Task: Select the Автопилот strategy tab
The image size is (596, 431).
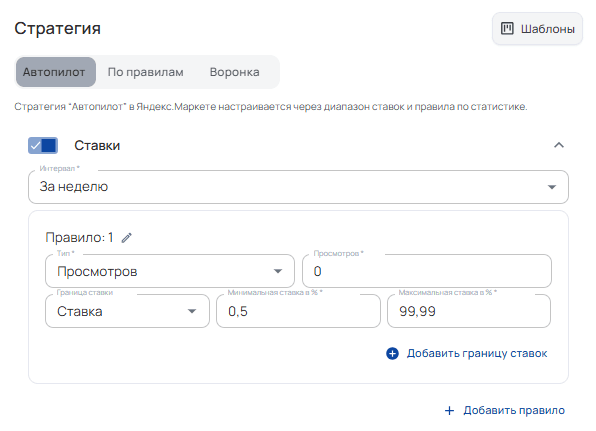Action: click(55, 72)
